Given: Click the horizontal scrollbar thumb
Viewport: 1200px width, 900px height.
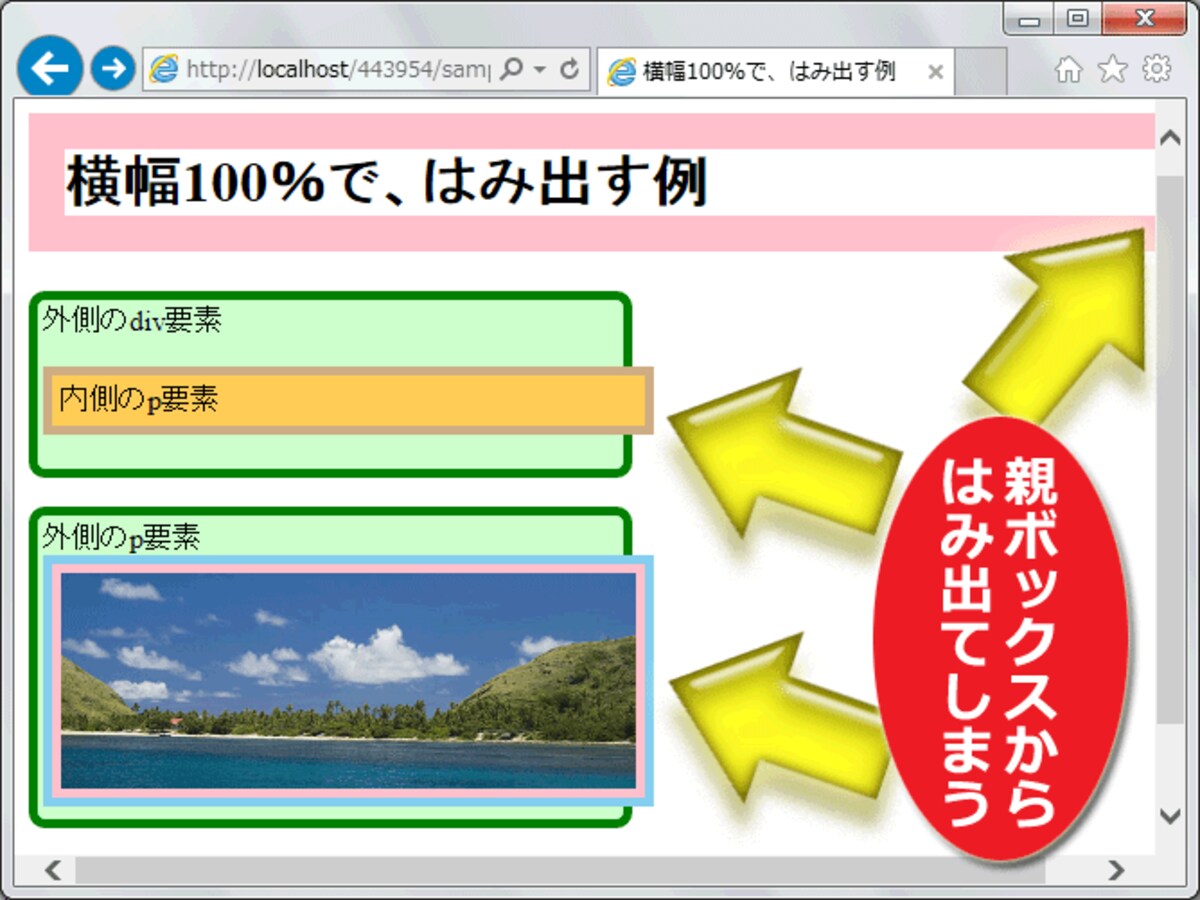Looking at the screenshot, I should (560, 870).
